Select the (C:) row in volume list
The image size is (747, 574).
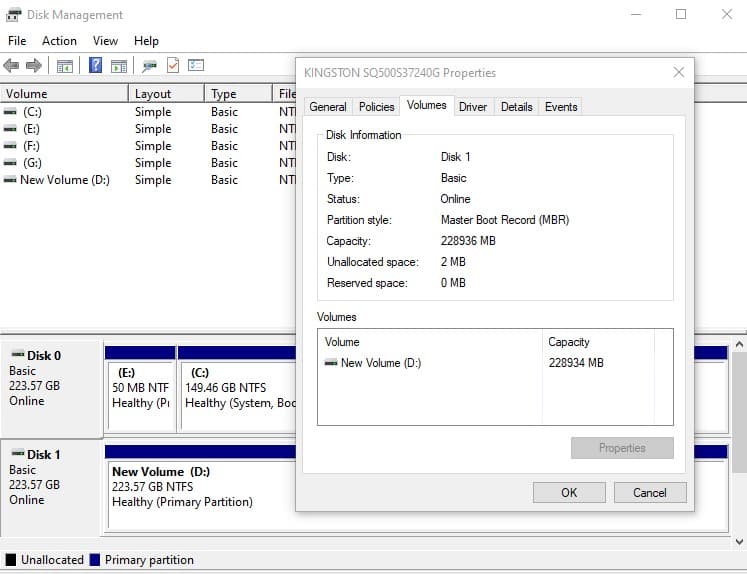click(32, 112)
